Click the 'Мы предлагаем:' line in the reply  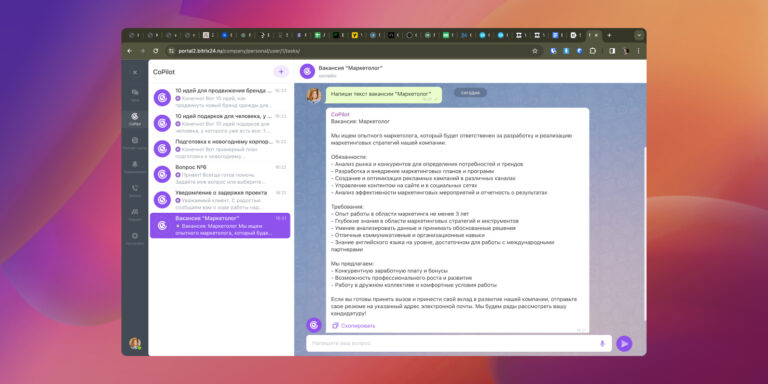tap(352, 264)
